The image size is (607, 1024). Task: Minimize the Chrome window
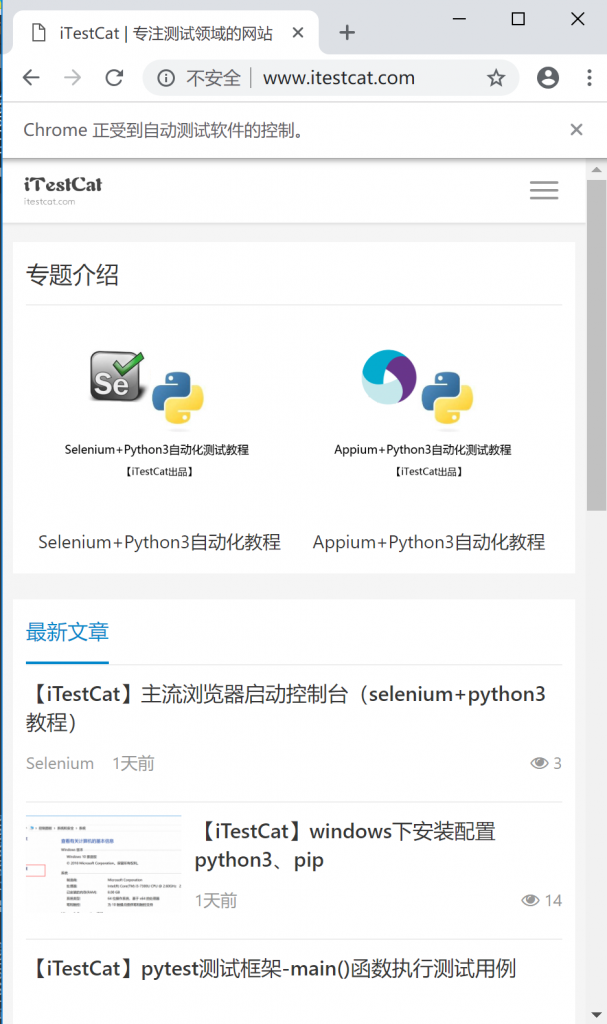pos(459,19)
